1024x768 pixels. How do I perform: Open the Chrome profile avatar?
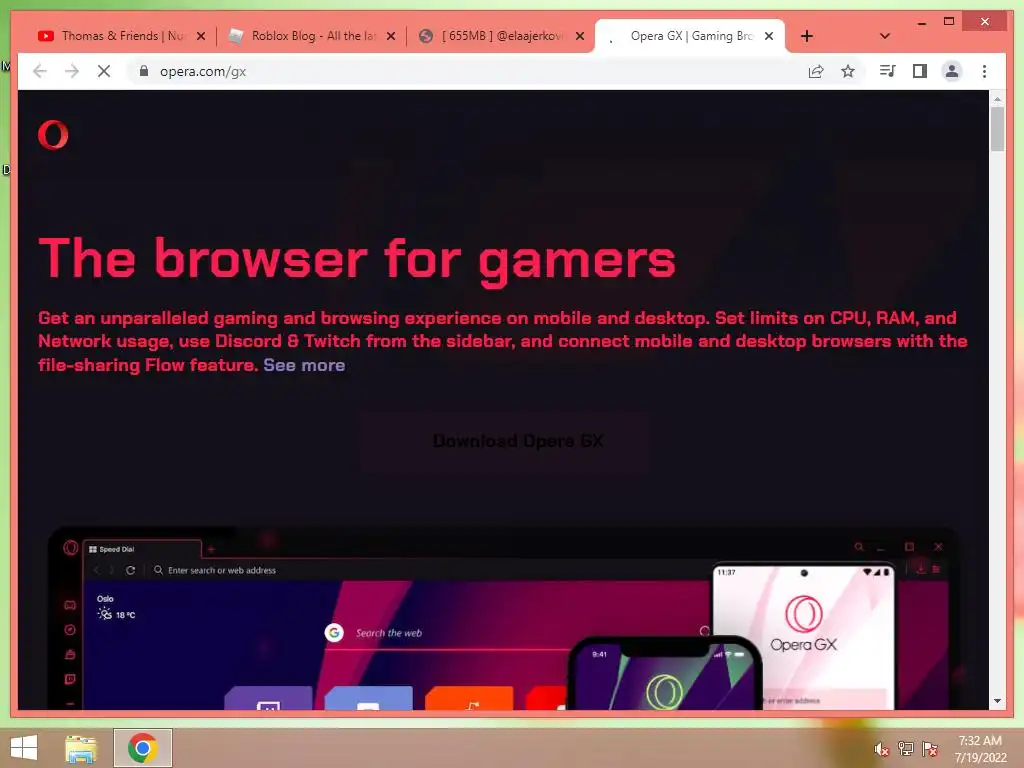coord(952,71)
